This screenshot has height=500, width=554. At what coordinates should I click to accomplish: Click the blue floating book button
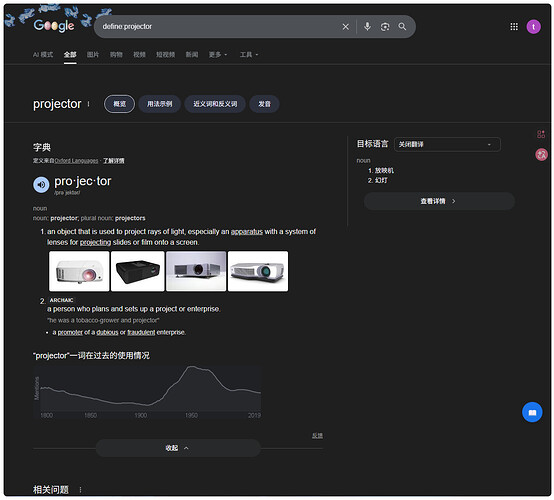coord(532,412)
